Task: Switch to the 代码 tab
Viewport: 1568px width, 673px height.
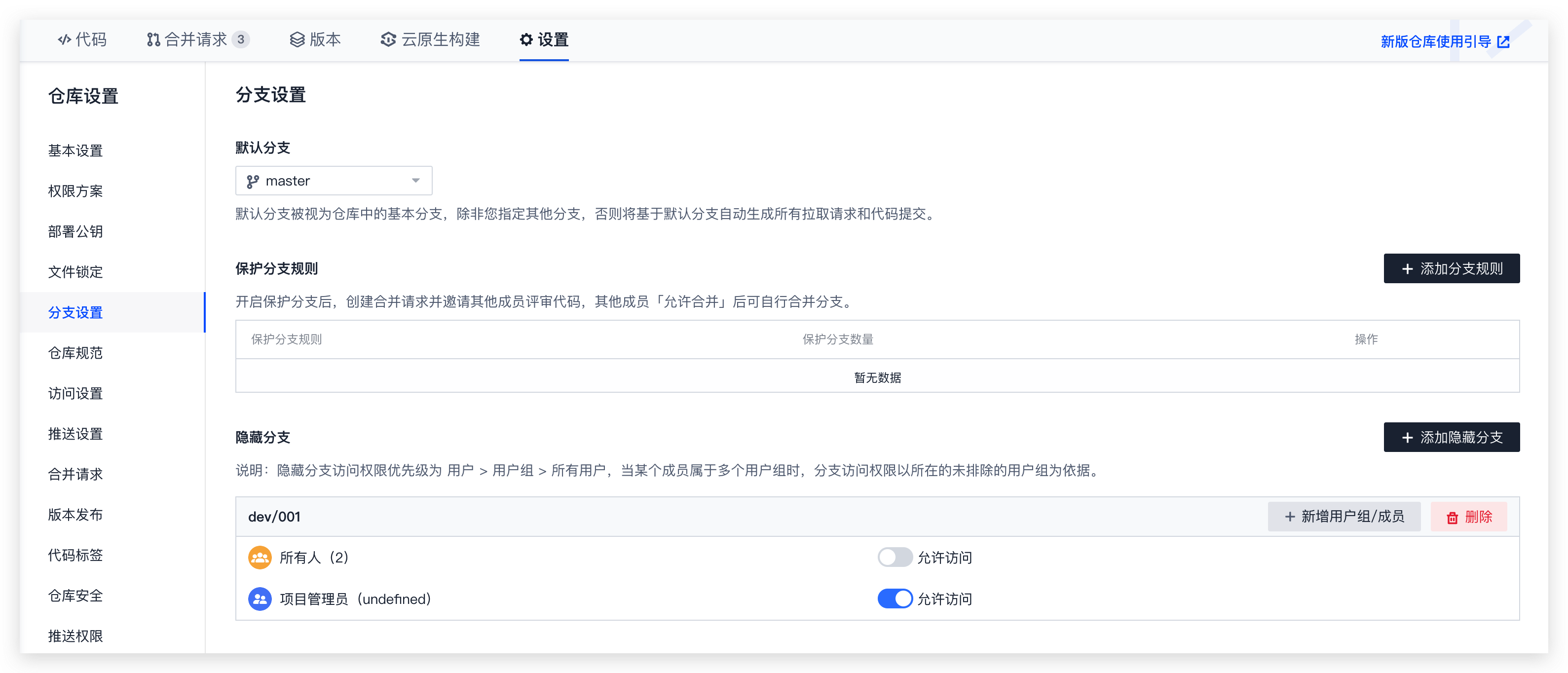Action: (x=82, y=40)
